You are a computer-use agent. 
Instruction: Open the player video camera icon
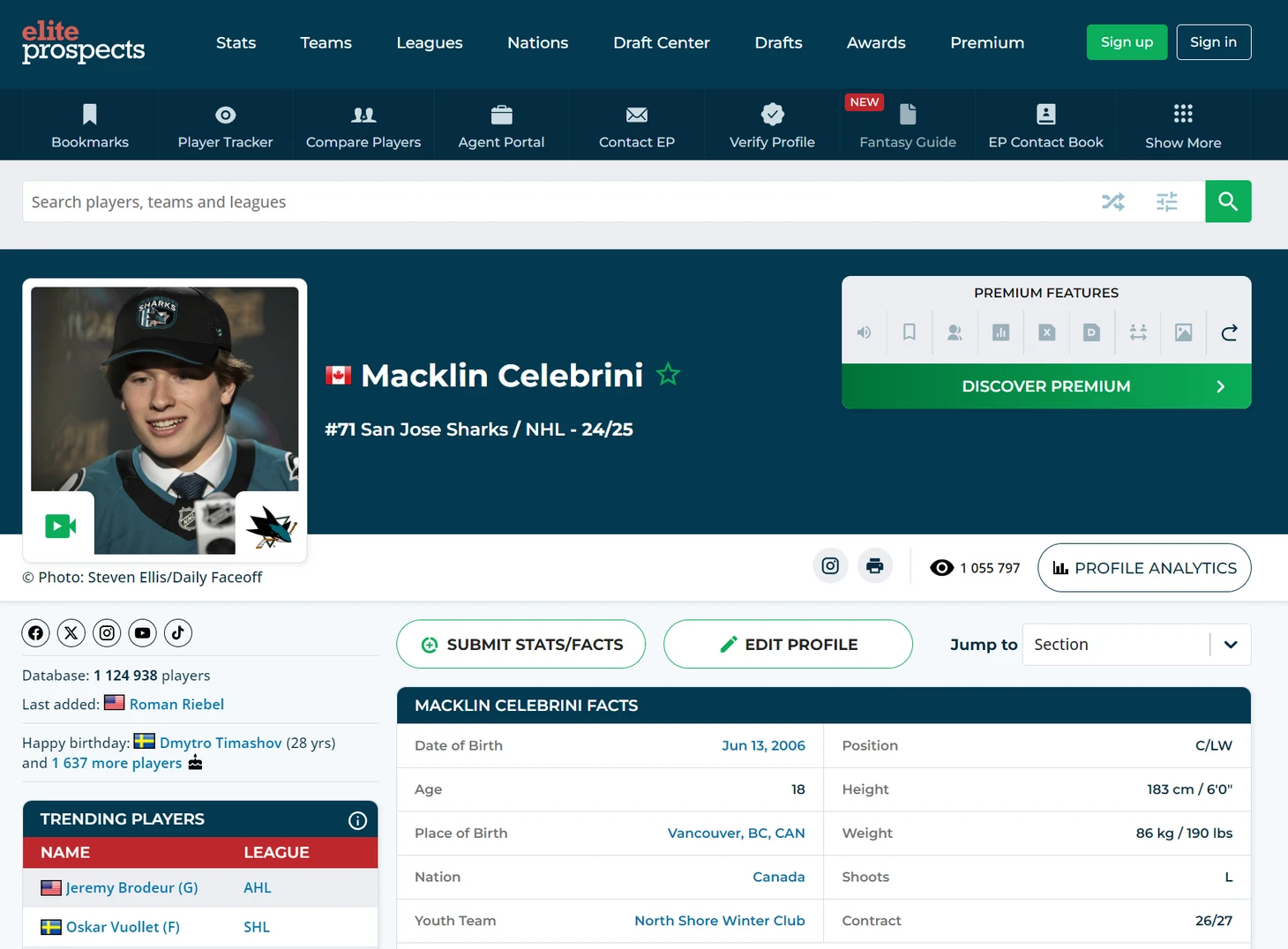point(60,527)
